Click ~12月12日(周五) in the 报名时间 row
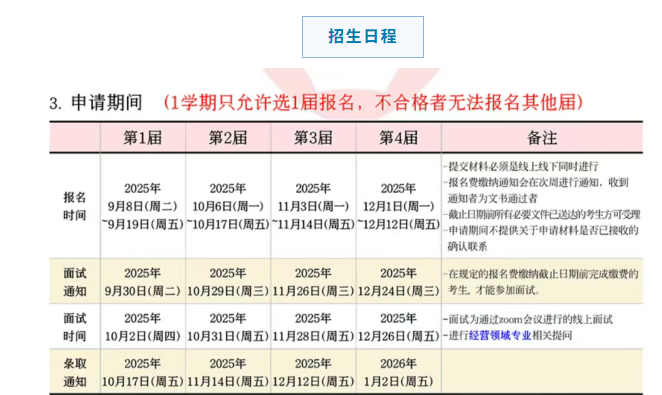This screenshot has width=662, height=395. pyautogui.click(x=399, y=225)
